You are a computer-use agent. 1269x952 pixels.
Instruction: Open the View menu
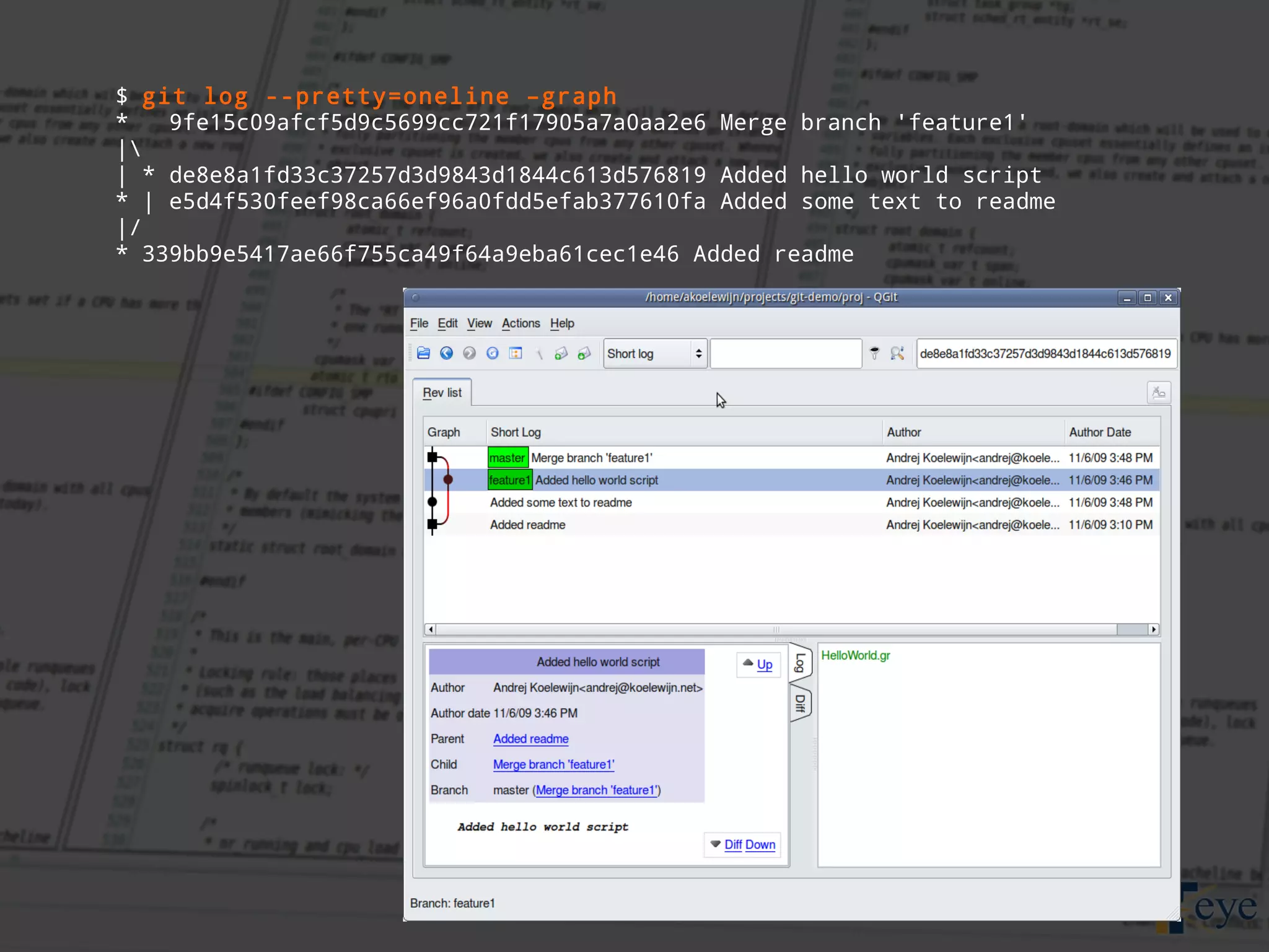(x=479, y=323)
